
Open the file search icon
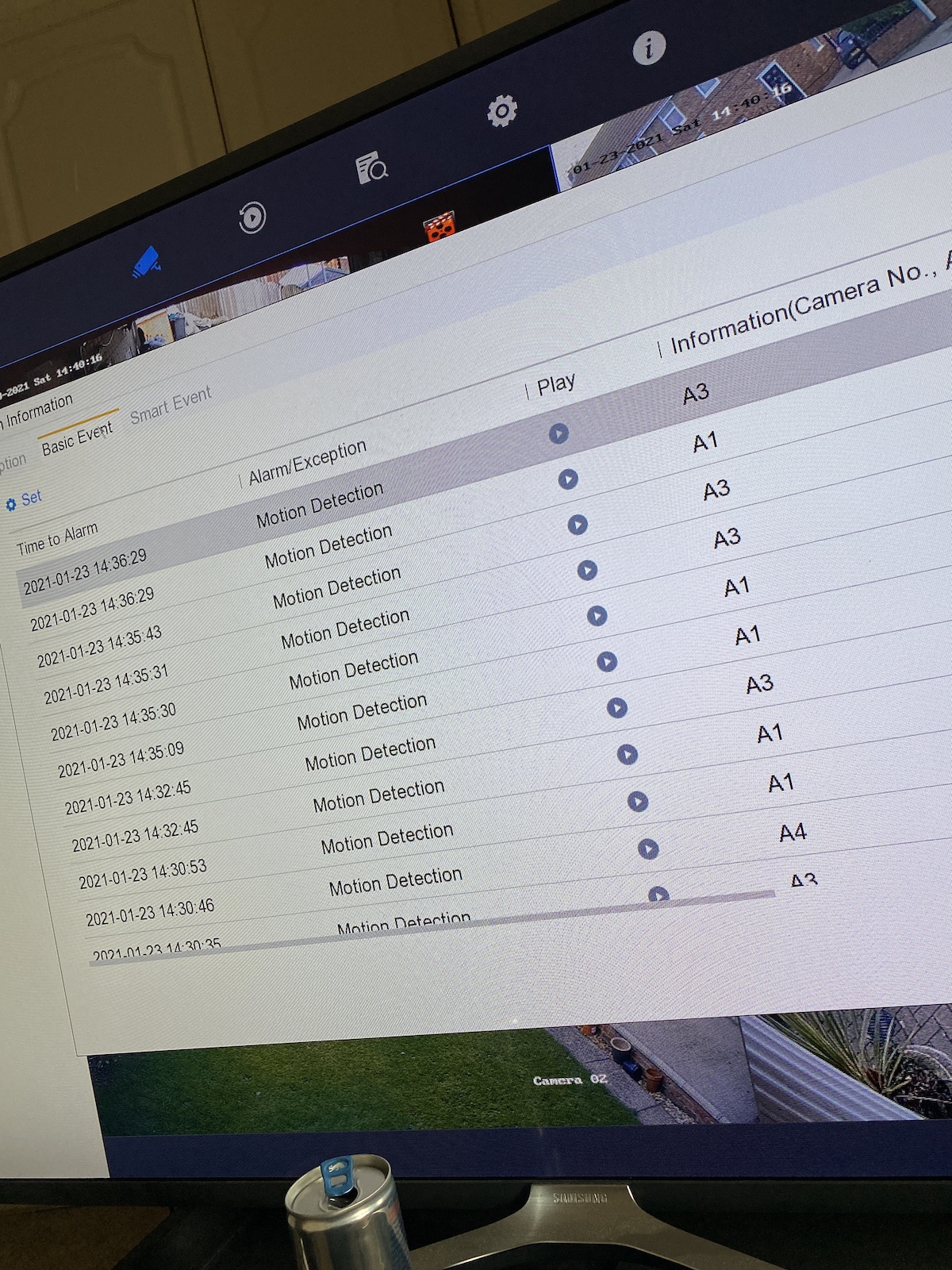tap(371, 167)
